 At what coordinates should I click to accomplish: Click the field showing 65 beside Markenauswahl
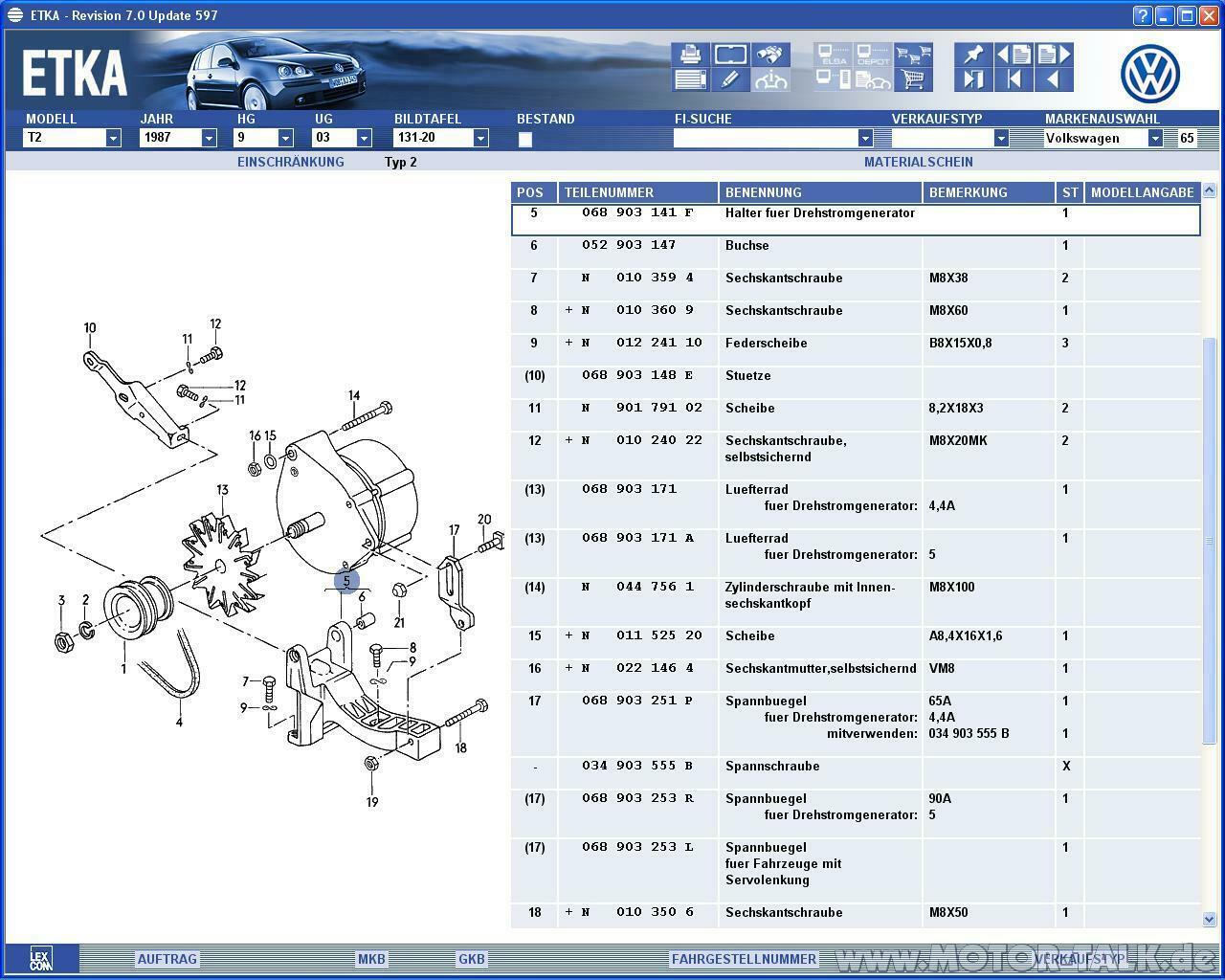click(x=1187, y=138)
